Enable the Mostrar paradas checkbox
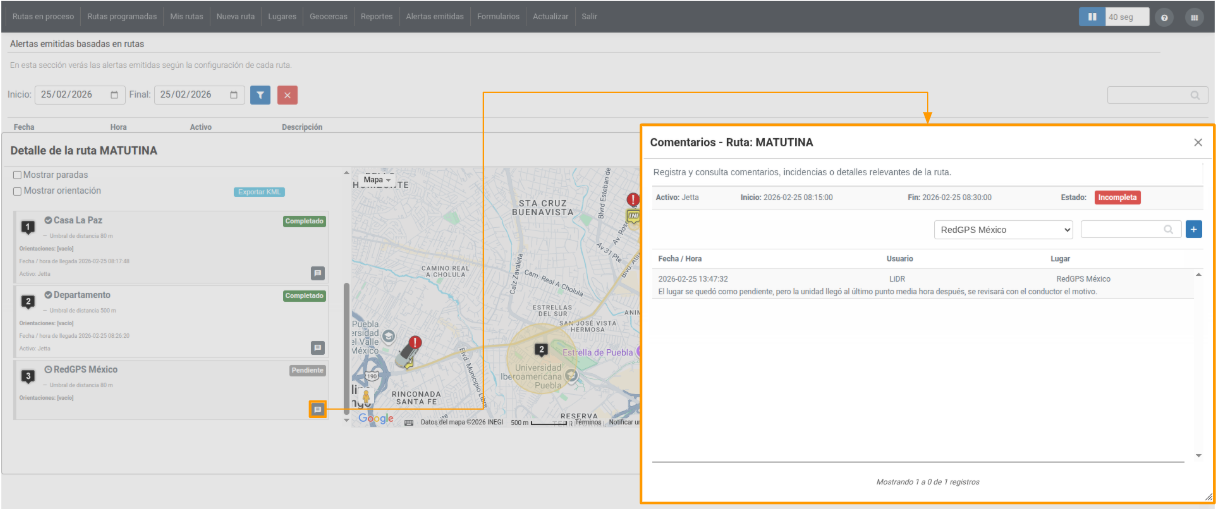The height and width of the screenshot is (509, 1218). click(16, 175)
